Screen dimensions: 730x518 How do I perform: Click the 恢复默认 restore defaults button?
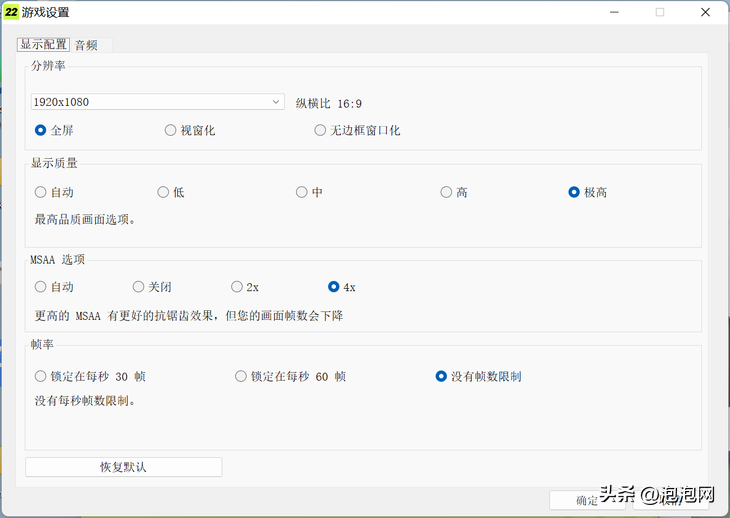(x=123, y=467)
